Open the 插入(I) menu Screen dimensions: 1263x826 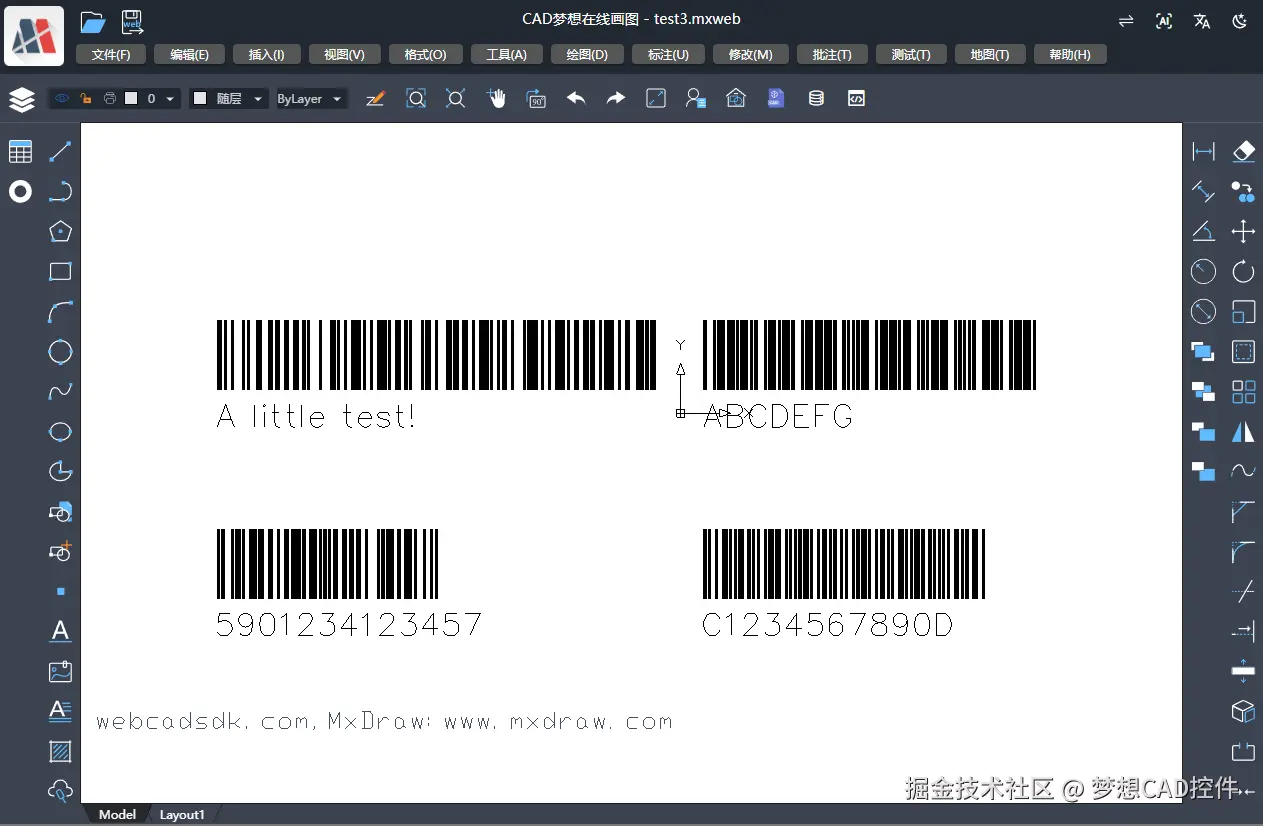click(x=266, y=55)
